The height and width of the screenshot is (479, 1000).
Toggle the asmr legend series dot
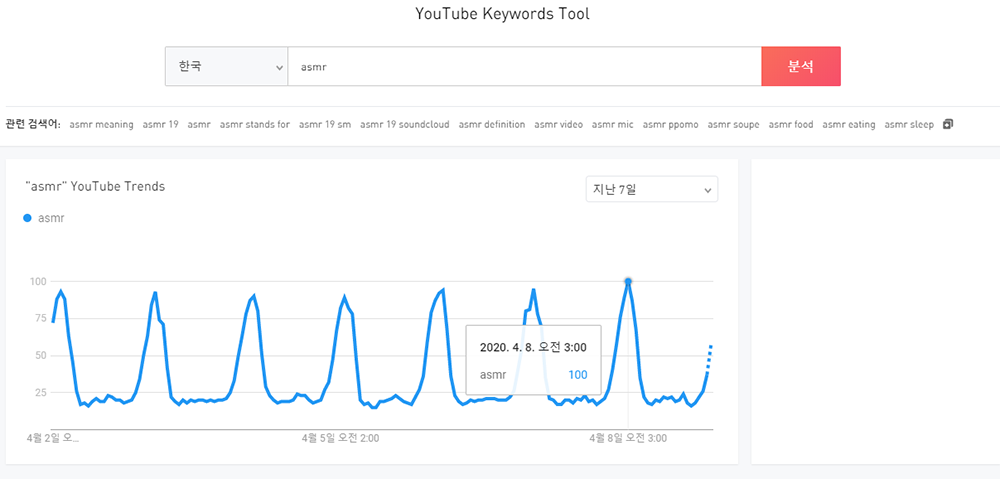[x=27, y=218]
